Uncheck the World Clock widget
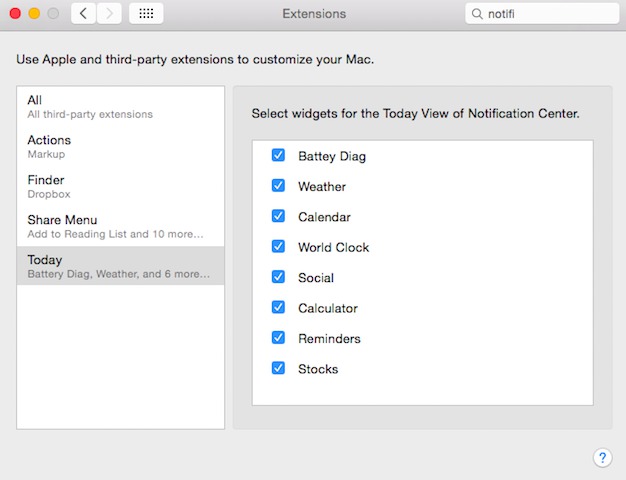 279,247
